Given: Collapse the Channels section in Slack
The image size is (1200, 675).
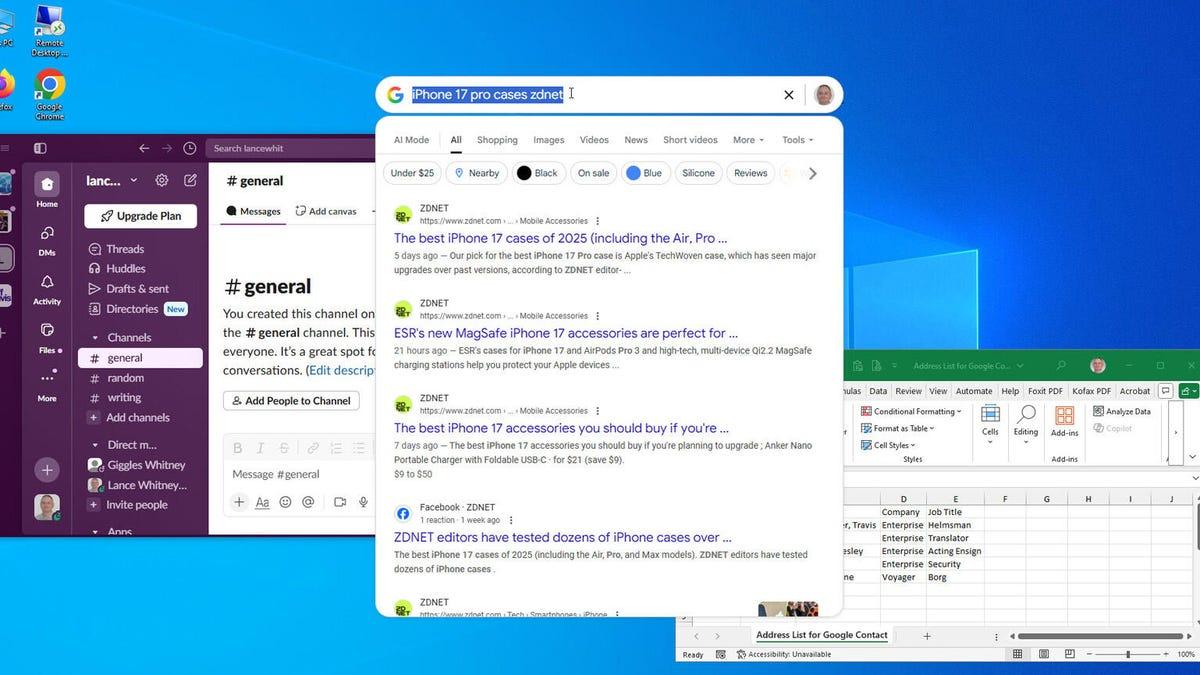Looking at the screenshot, I should [x=96, y=338].
